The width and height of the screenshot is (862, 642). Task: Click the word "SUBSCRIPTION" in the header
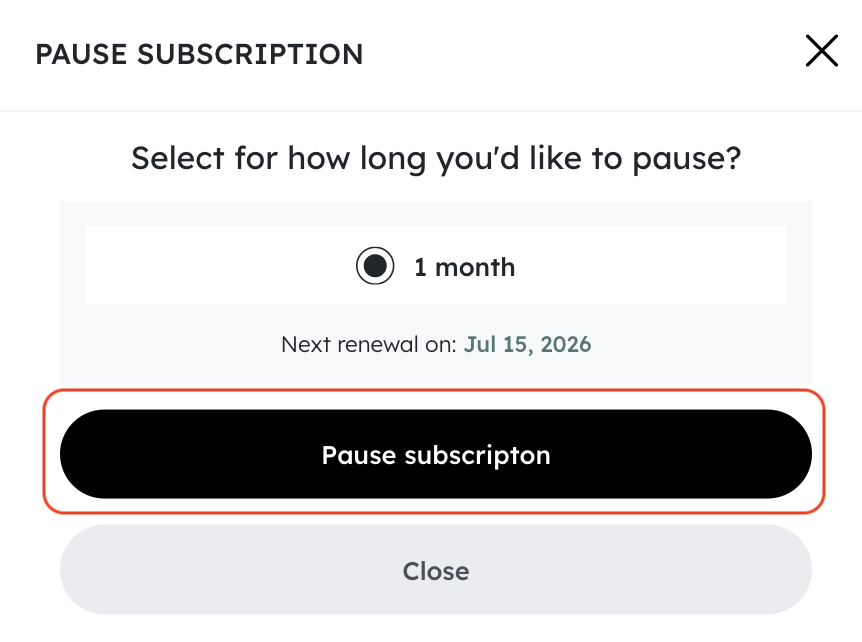click(250, 54)
